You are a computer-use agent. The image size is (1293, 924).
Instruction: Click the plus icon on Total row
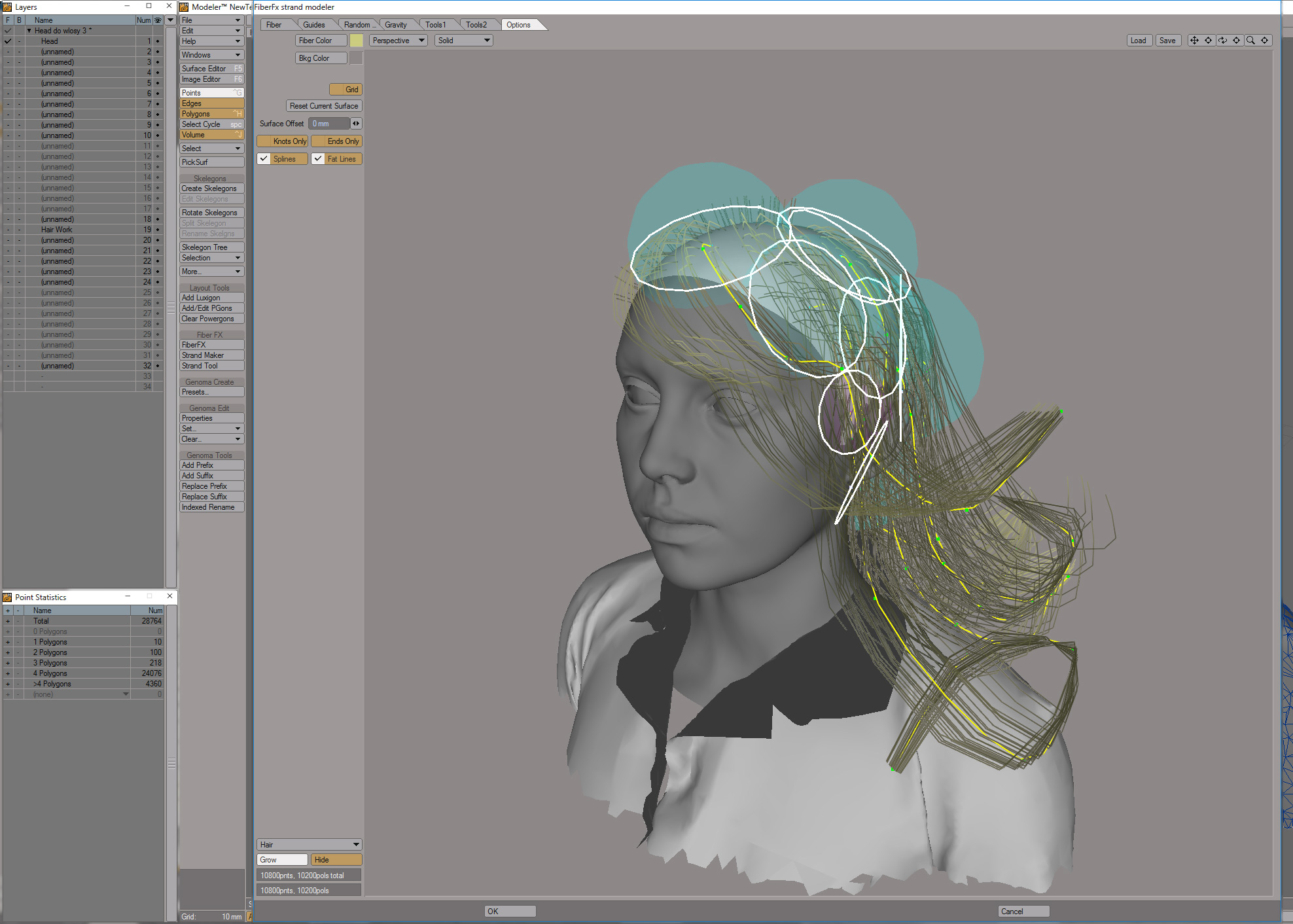click(8, 621)
